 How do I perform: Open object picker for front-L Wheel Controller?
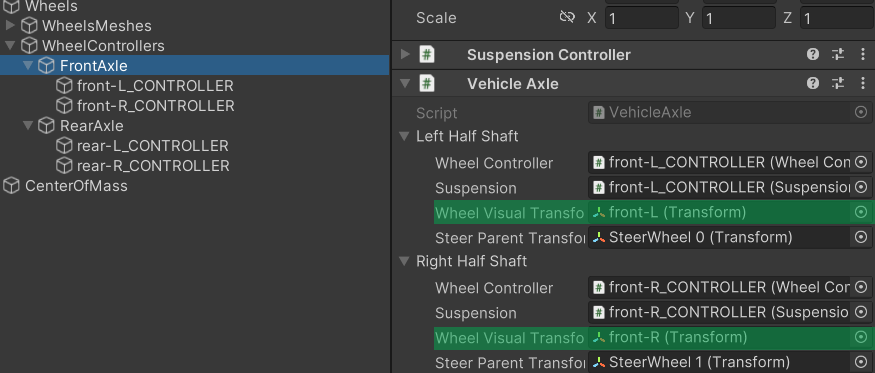coord(861,162)
